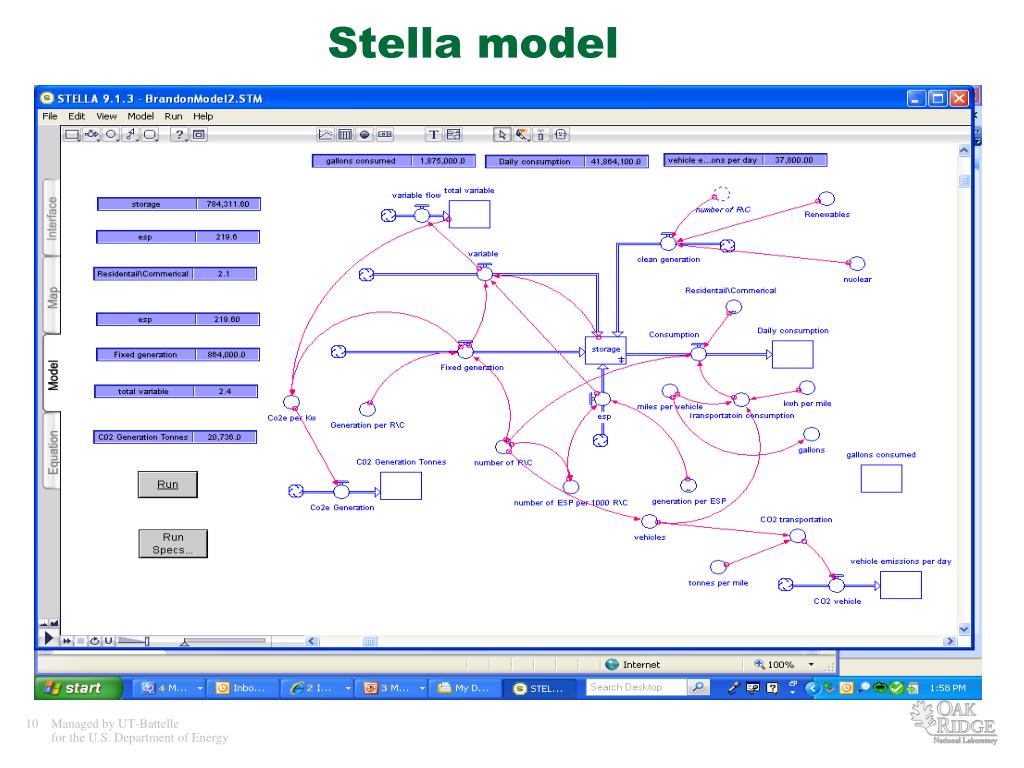The height and width of the screenshot is (768, 1024).
Task: Open the View menu
Action: click(106, 116)
